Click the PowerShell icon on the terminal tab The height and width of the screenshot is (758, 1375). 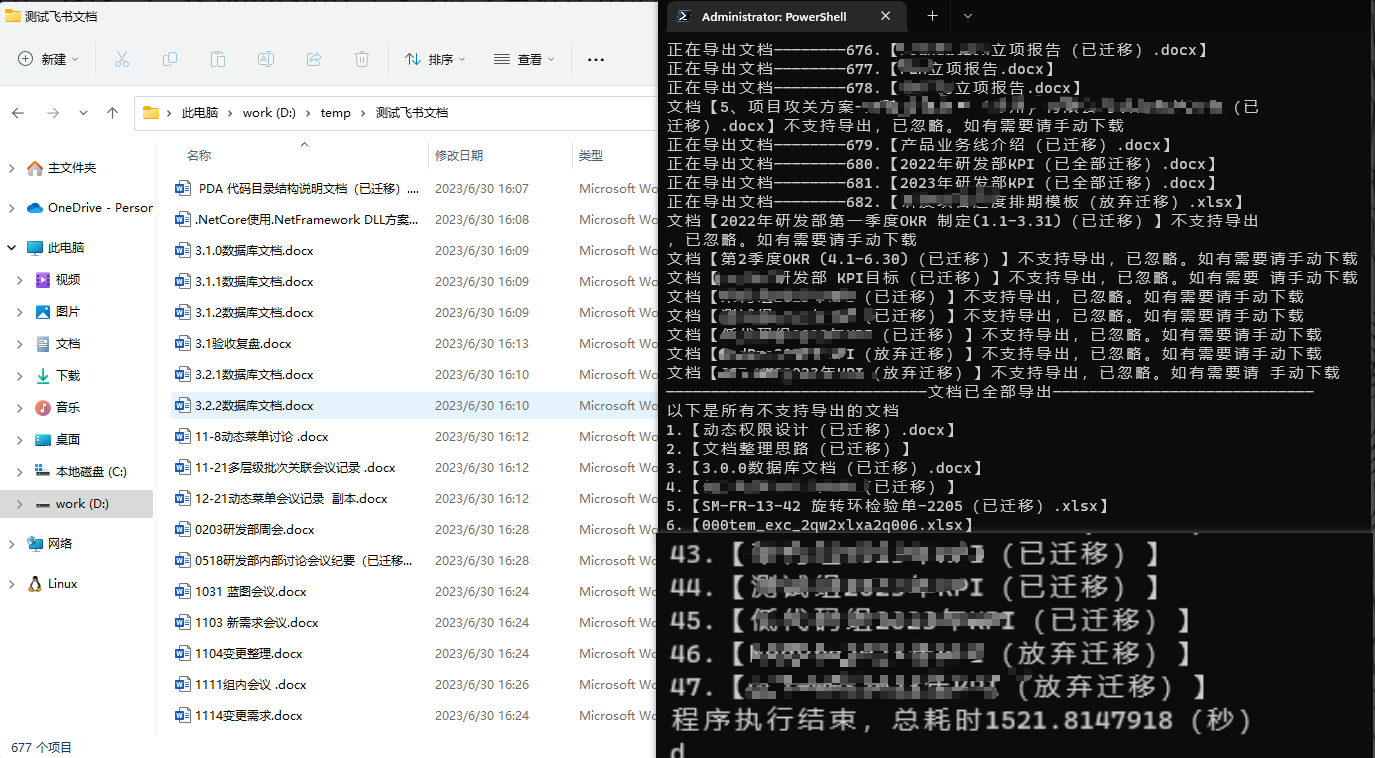point(684,16)
